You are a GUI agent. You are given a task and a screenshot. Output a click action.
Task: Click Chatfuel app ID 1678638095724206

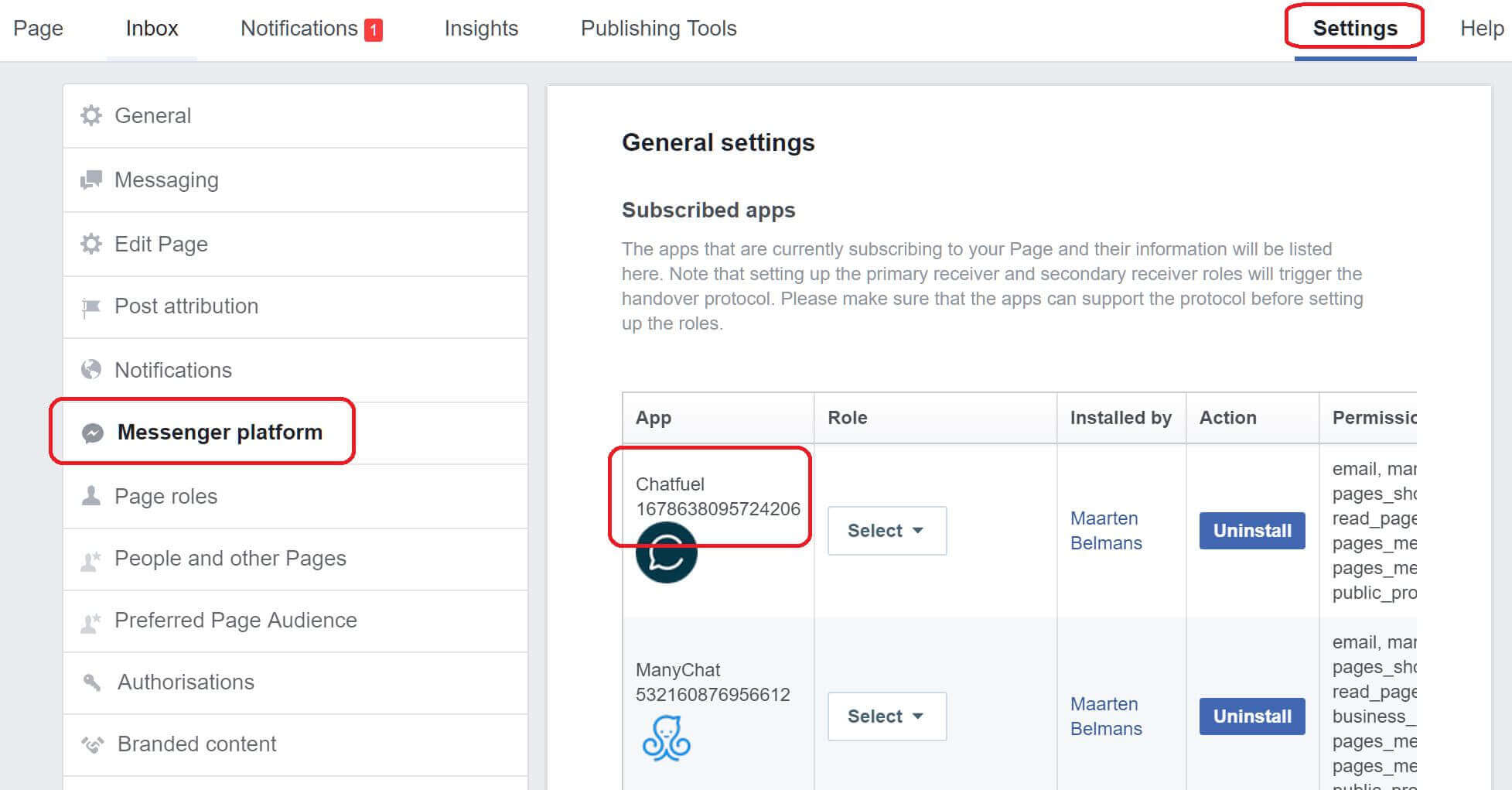[x=718, y=509]
